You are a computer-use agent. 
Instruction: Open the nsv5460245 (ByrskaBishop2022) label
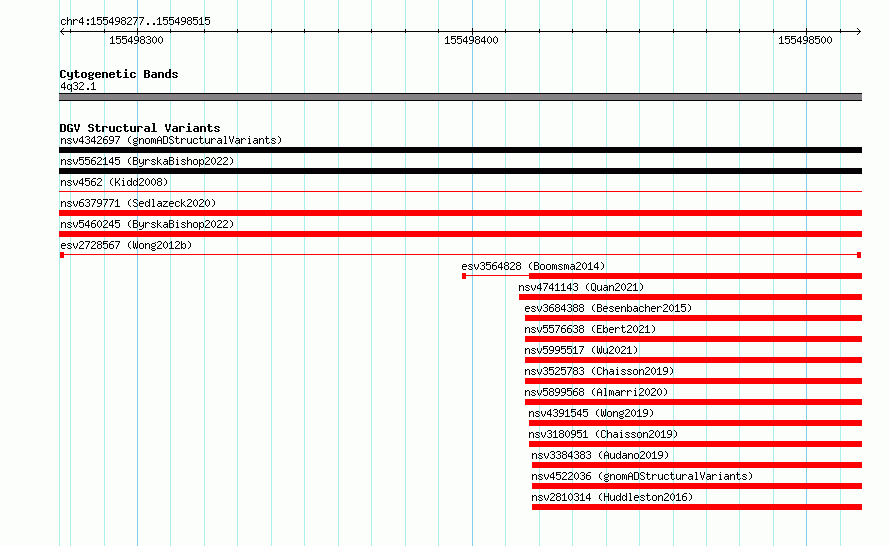pos(147,224)
